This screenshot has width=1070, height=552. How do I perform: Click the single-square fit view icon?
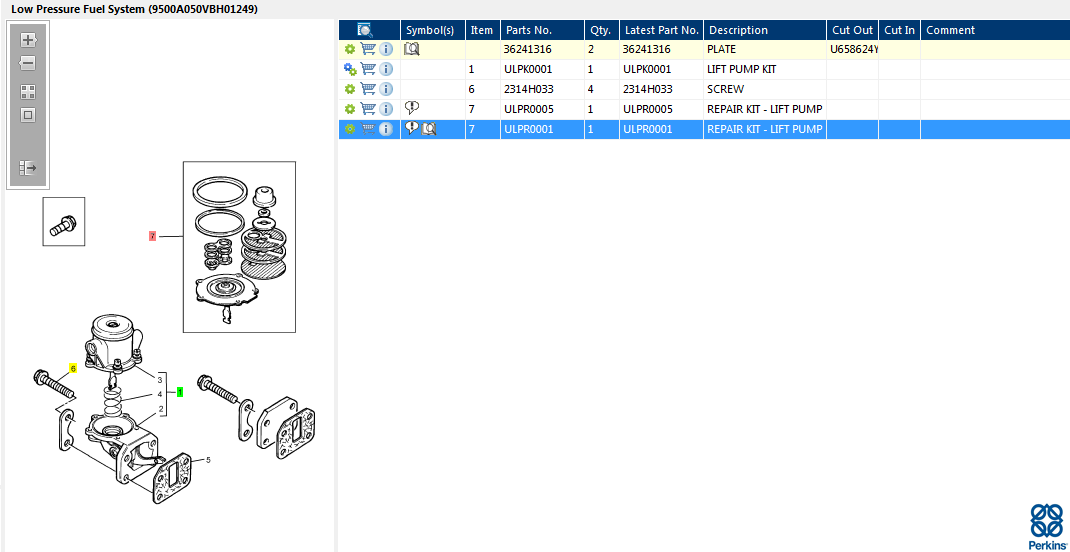28,115
